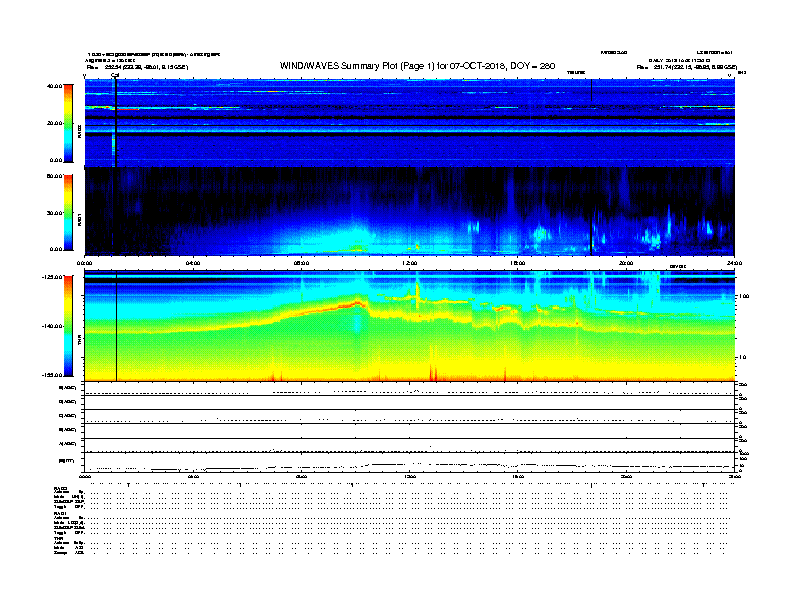Click RAD2 heading in bottom status table
Screen dimensions: 792x612
[60, 488]
